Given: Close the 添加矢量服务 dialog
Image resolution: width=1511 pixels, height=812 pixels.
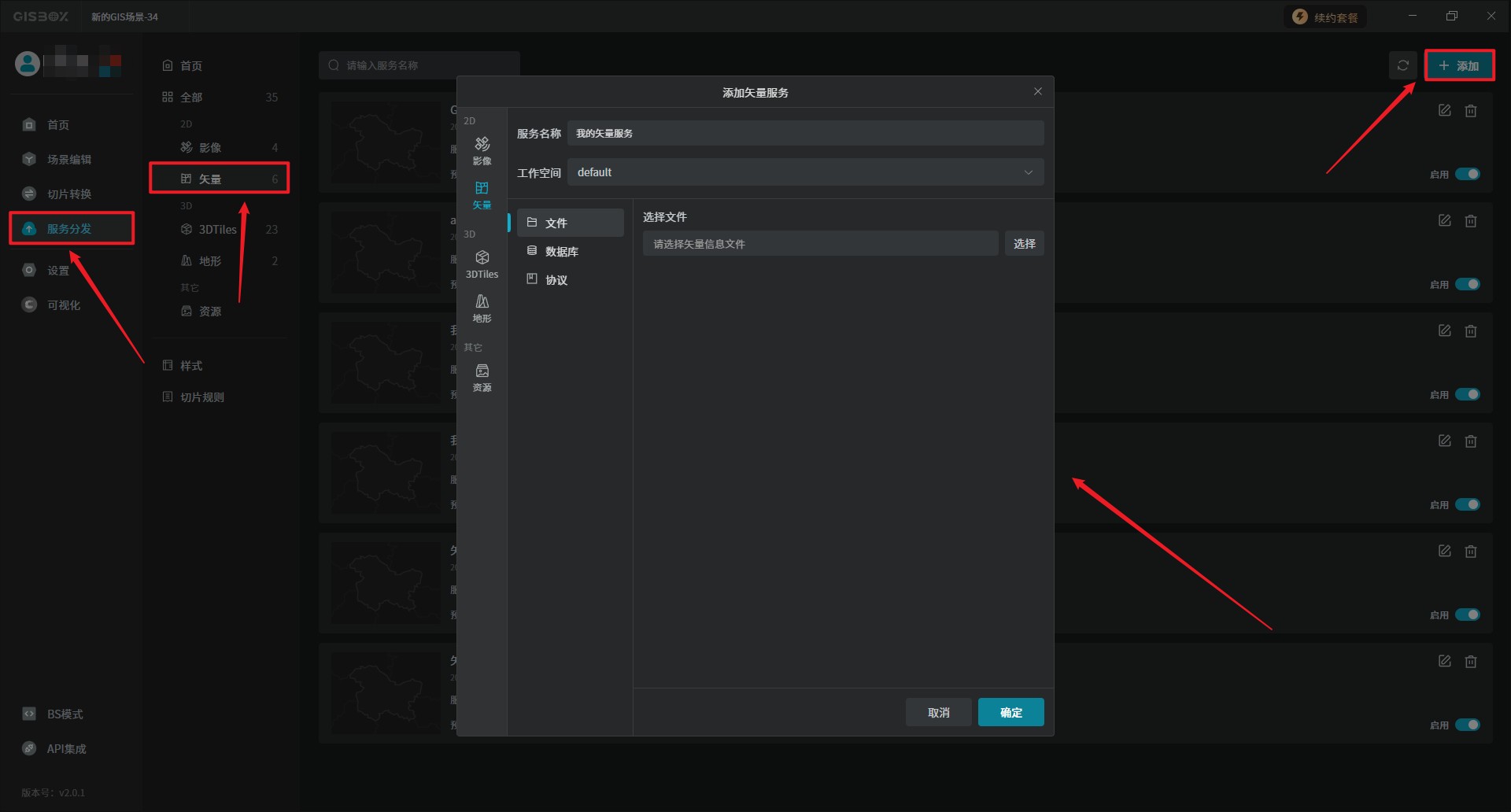Looking at the screenshot, I should [x=1037, y=92].
